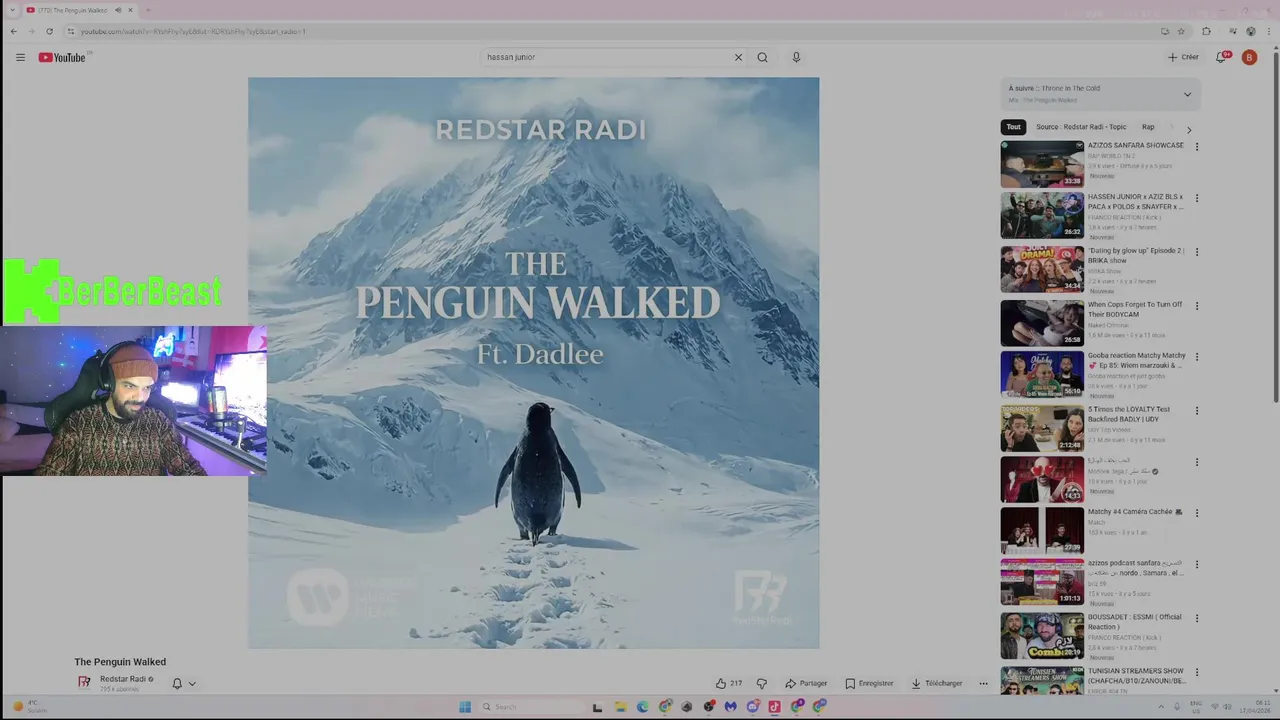Open options for Gooba reaction Matchy video
The height and width of the screenshot is (720, 1280).
click(x=1196, y=356)
